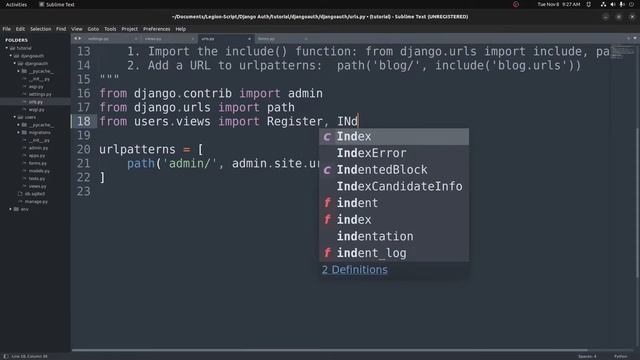Click Activities in the top bar

(16, 4)
